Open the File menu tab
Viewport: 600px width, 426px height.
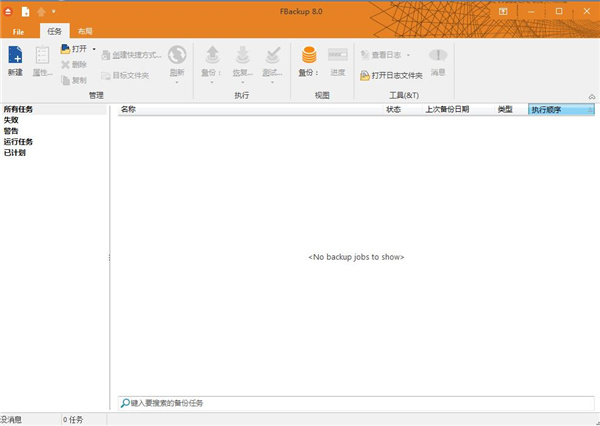tap(18, 32)
